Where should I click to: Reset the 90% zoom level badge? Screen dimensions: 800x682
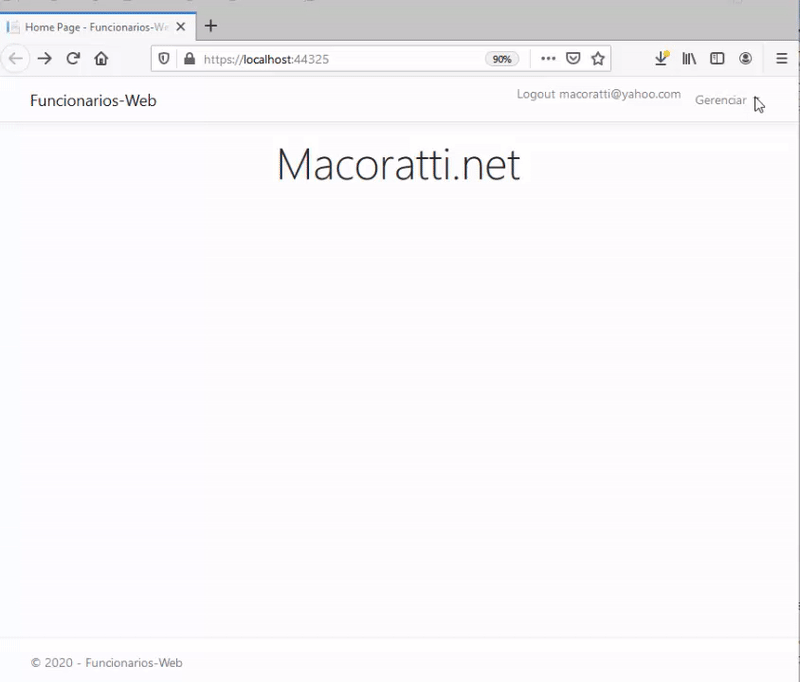pos(502,59)
